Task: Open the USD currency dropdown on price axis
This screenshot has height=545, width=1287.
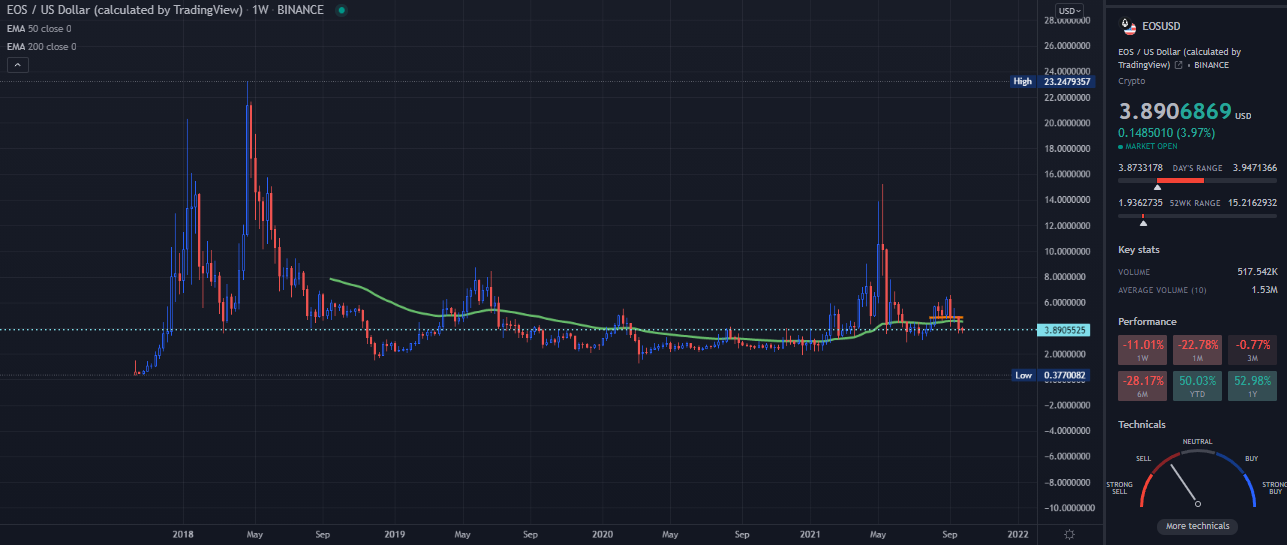Action: tap(1070, 10)
